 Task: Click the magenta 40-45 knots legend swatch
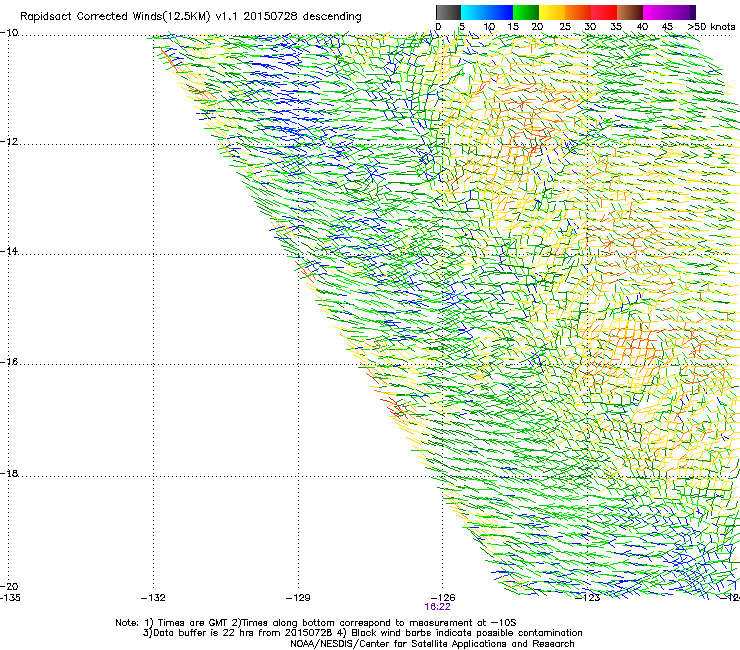coord(656,12)
